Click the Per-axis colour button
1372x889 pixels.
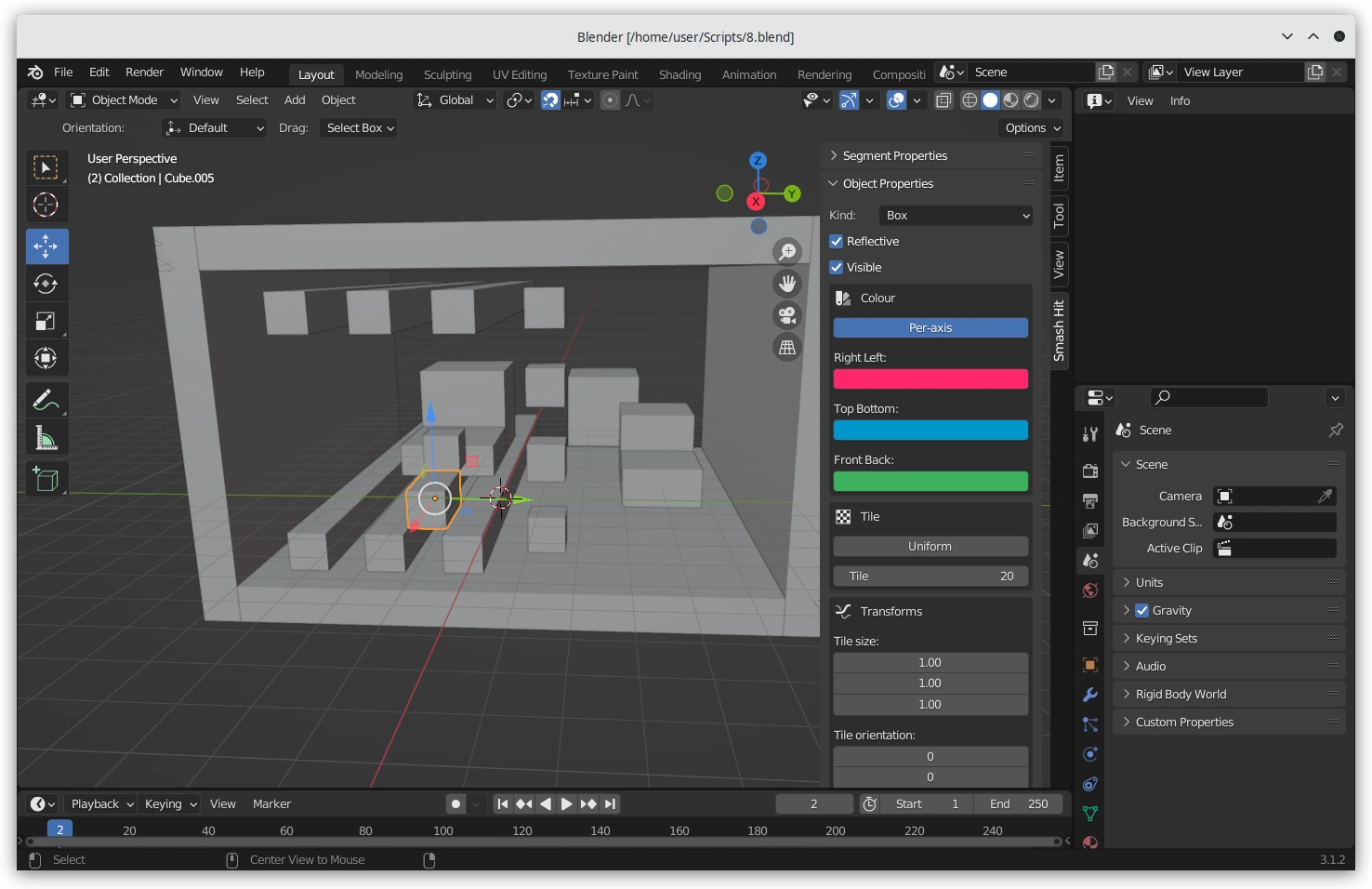point(930,328)
